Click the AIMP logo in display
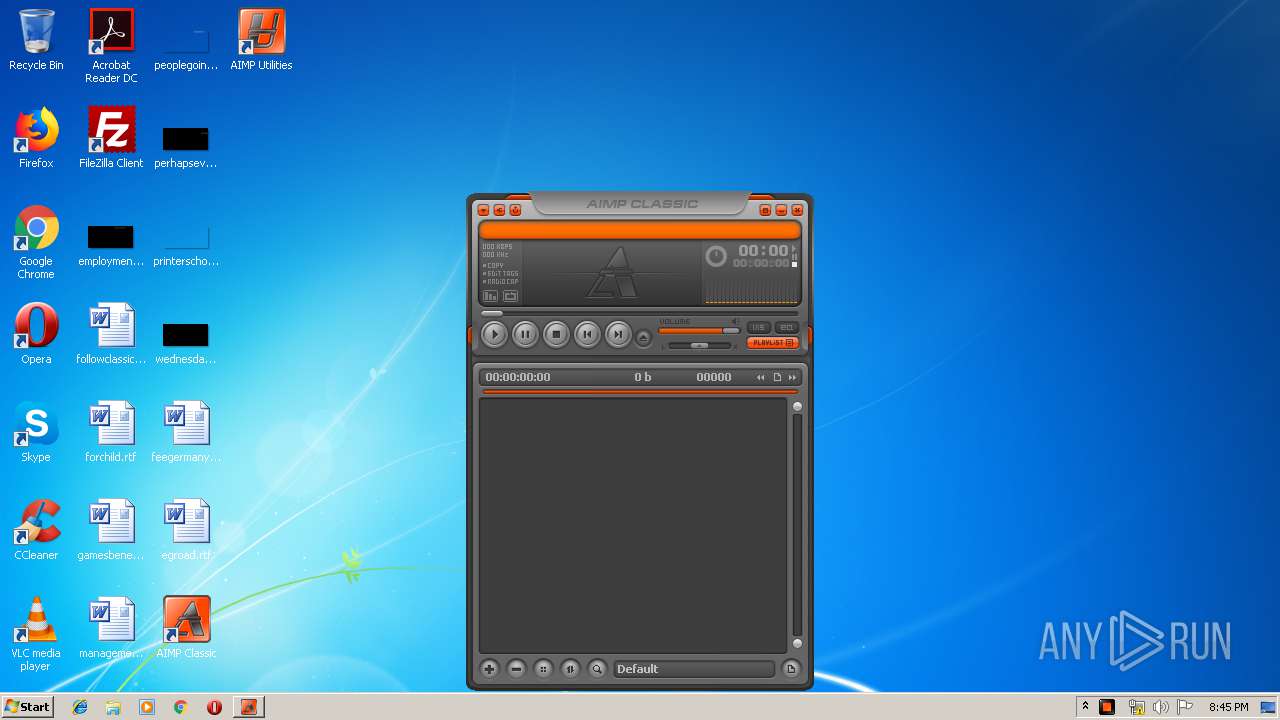 (x=613, y=272)
